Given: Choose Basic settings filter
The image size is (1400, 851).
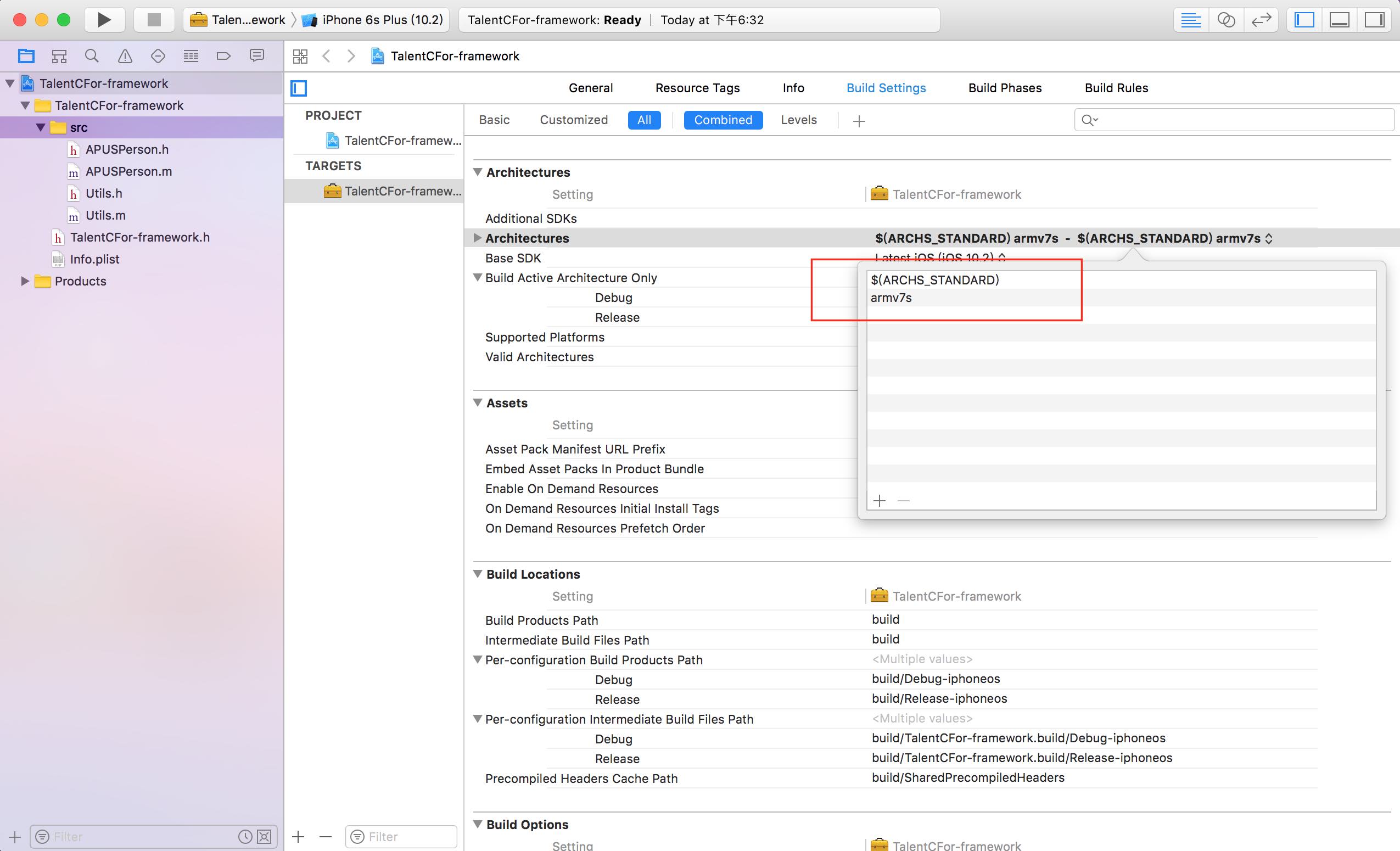Looking at the screenshot, I should tap(494, 120).
